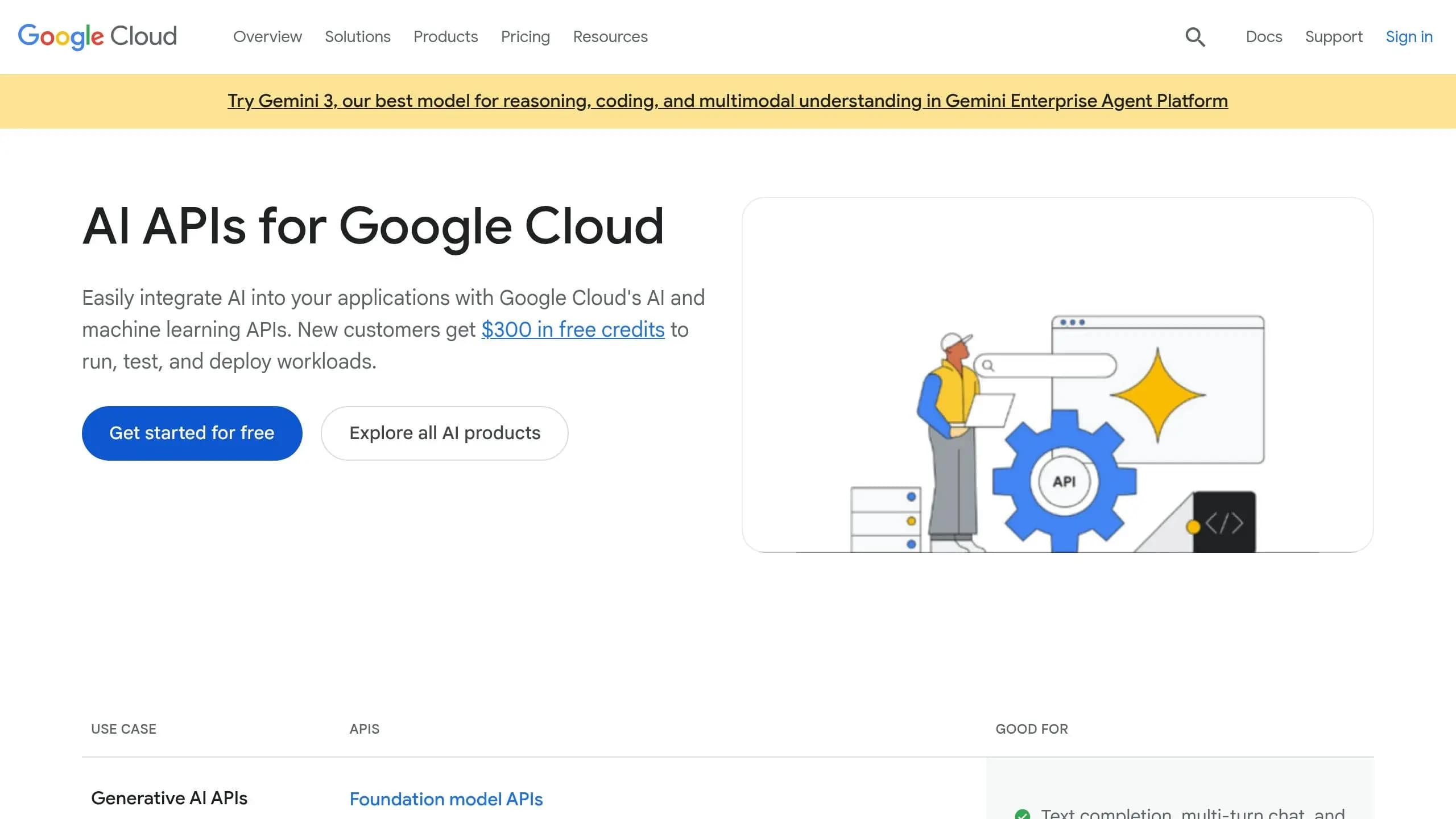
Task: Click Get started for free button
Action: point(192,433)
